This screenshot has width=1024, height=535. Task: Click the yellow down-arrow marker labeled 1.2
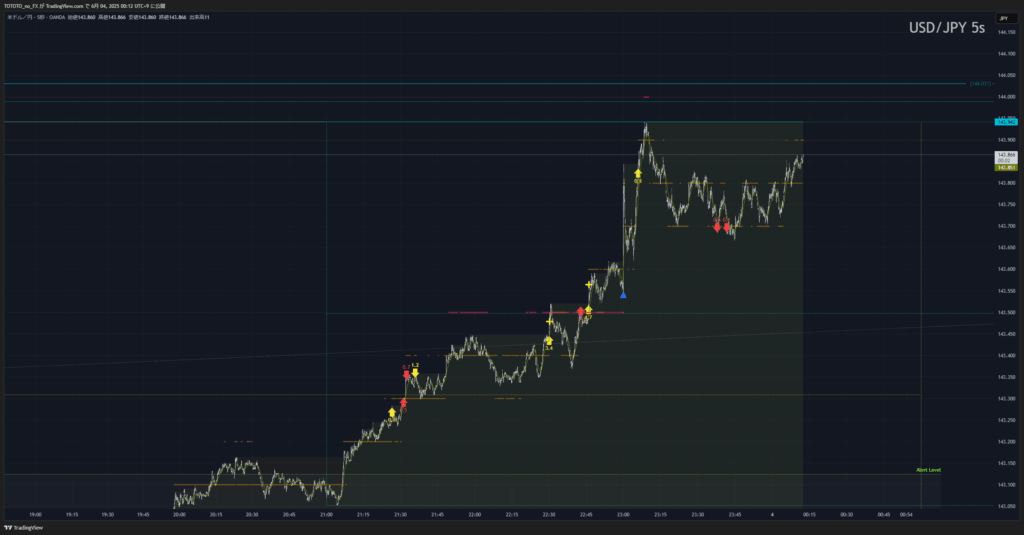tap(415, 372)
